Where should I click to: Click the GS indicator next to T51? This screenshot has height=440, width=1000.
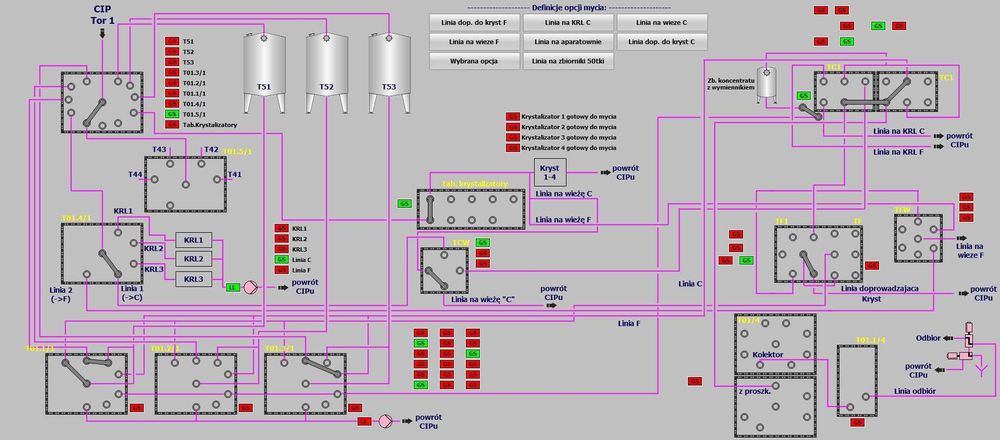pyautogui.click(x=172, y=41)
